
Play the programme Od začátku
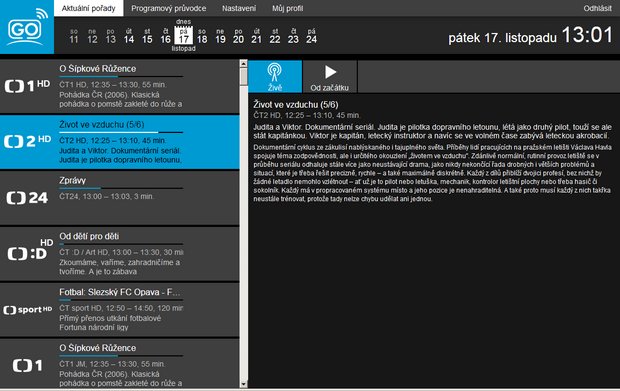point(329,77)
